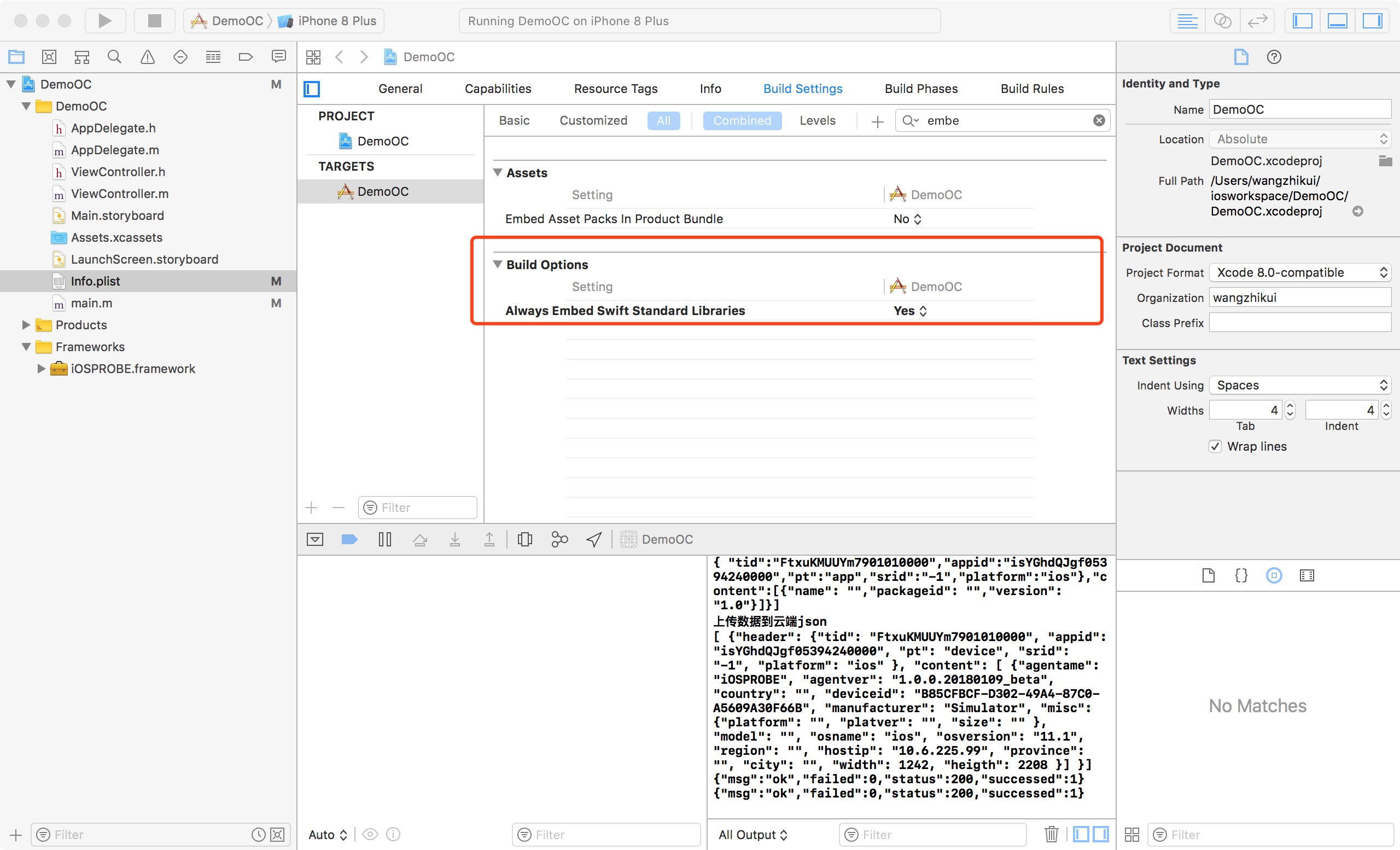
Task: Expand the Products folder
Action: (26, 325)
